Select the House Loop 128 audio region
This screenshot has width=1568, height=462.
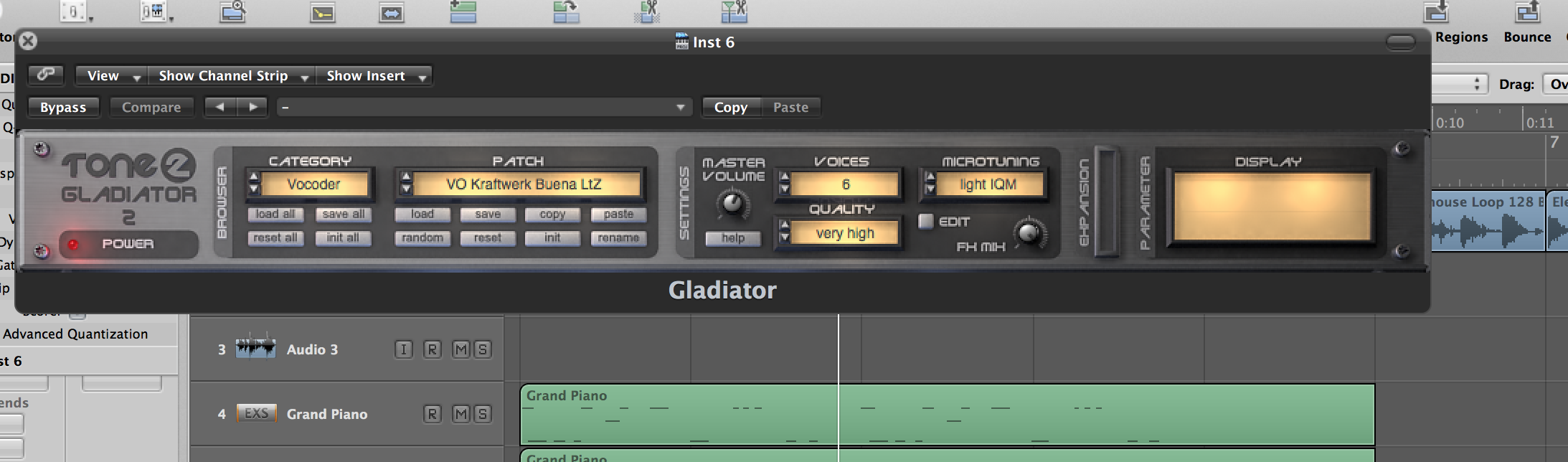pyautogui.click(x=1488, y=220)
